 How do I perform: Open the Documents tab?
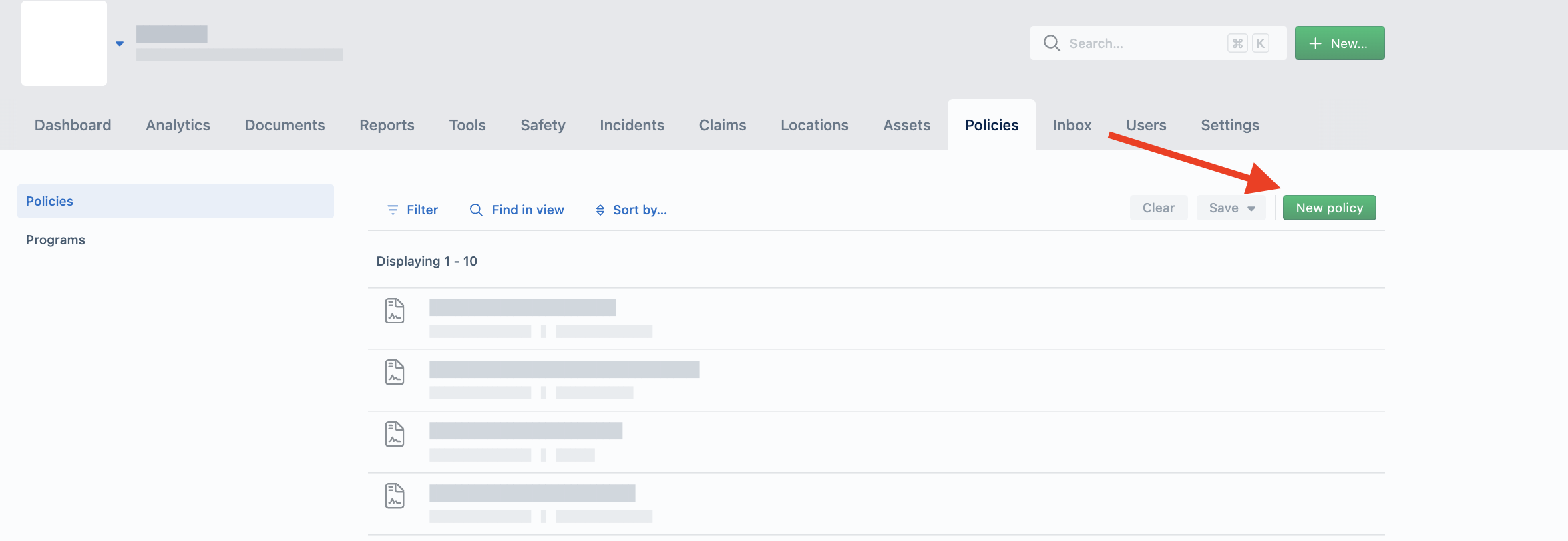284,125
